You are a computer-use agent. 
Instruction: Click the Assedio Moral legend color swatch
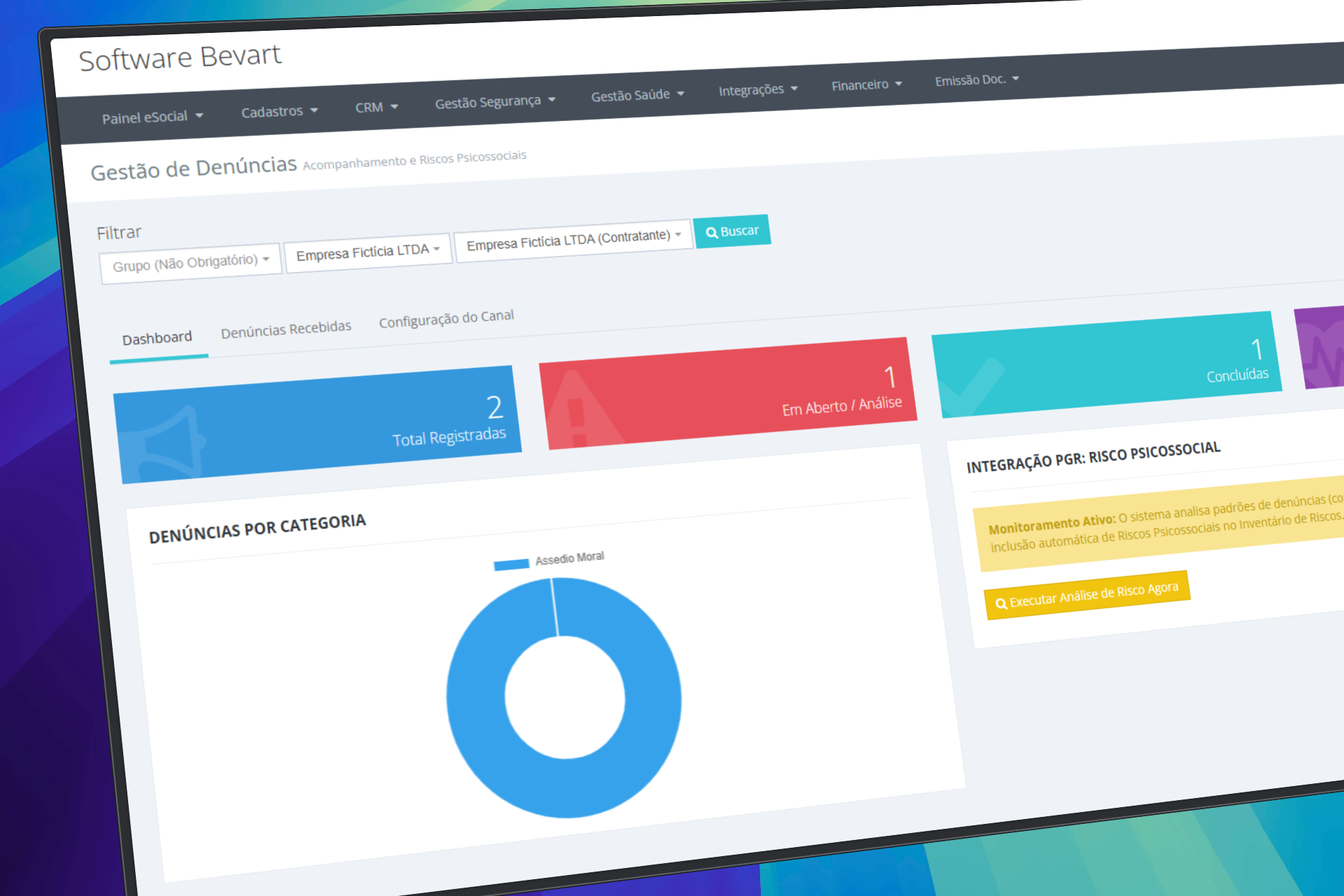coord(511,564)
